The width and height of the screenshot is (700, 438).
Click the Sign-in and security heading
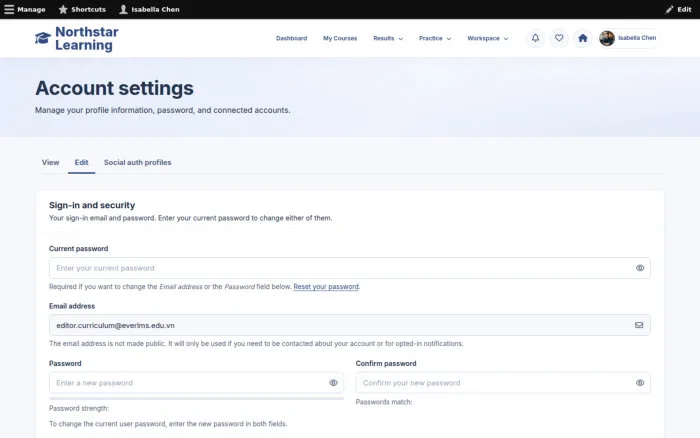pos(92,205)
